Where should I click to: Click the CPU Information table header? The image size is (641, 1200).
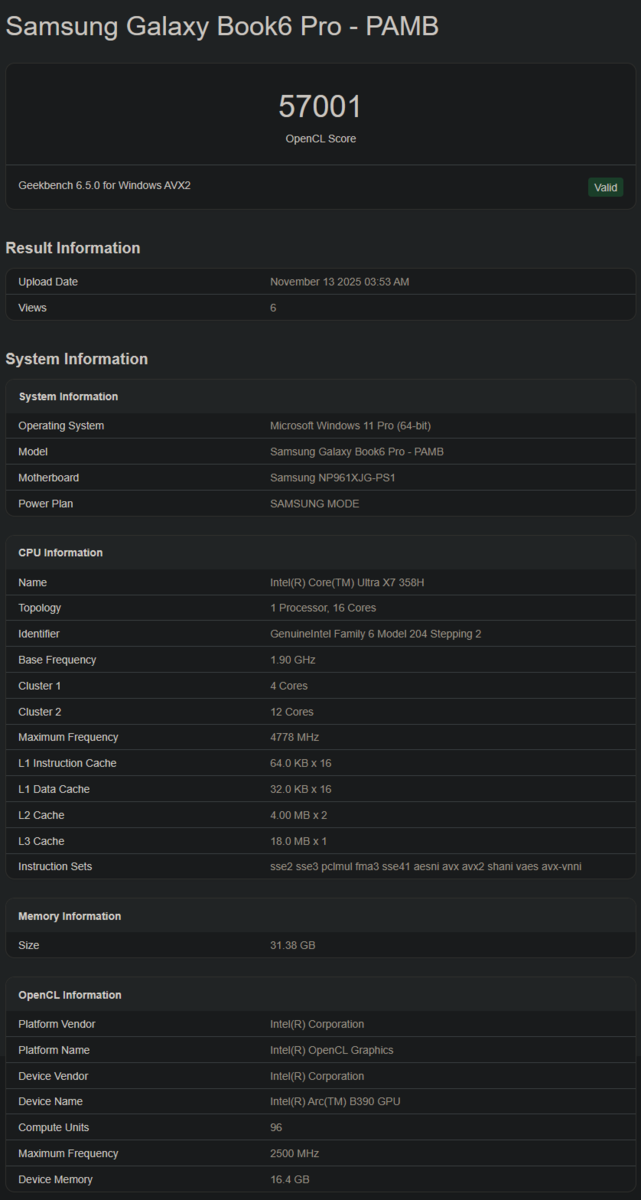coord(60,553)
